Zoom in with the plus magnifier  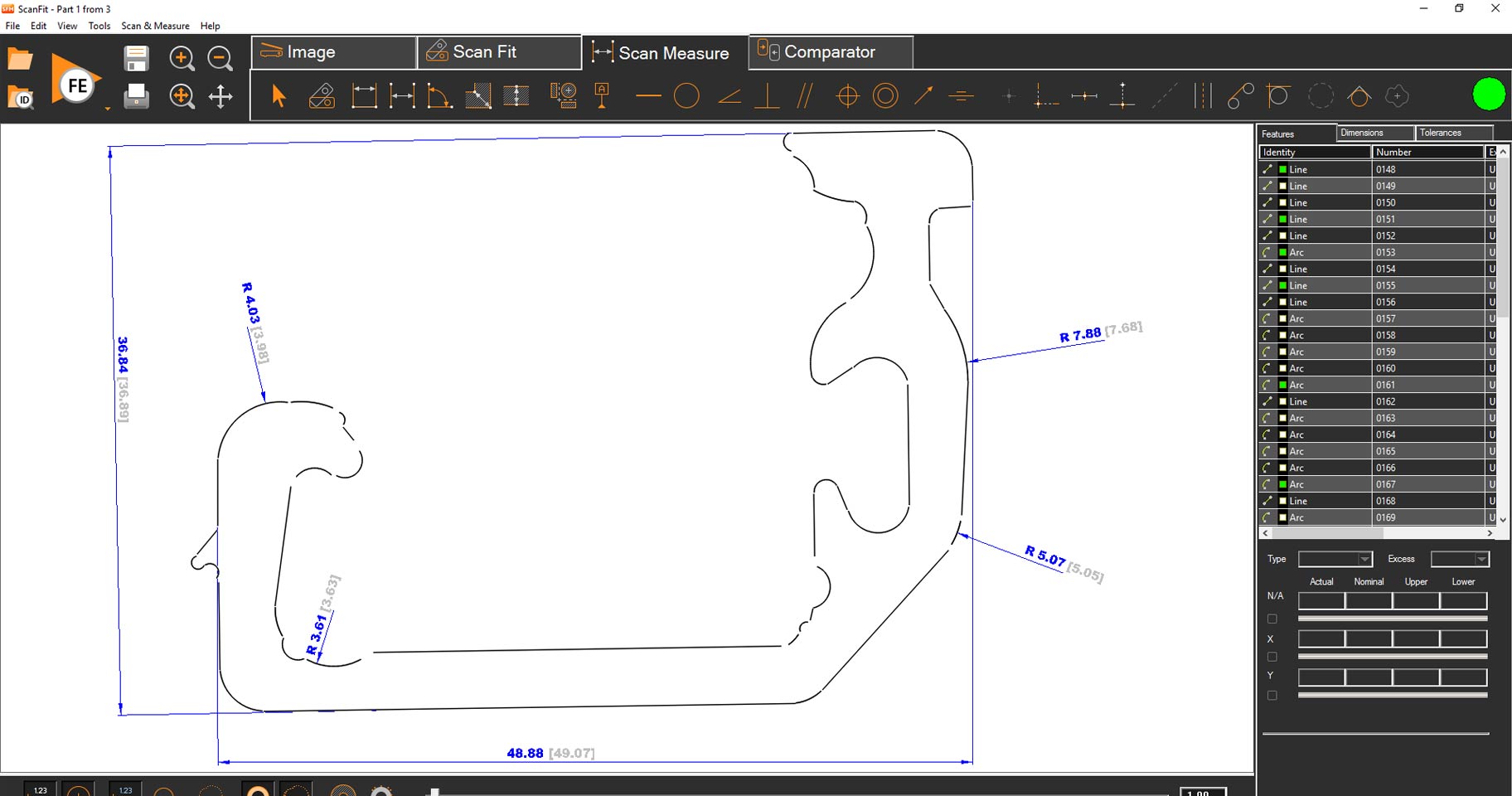point(182,58)
